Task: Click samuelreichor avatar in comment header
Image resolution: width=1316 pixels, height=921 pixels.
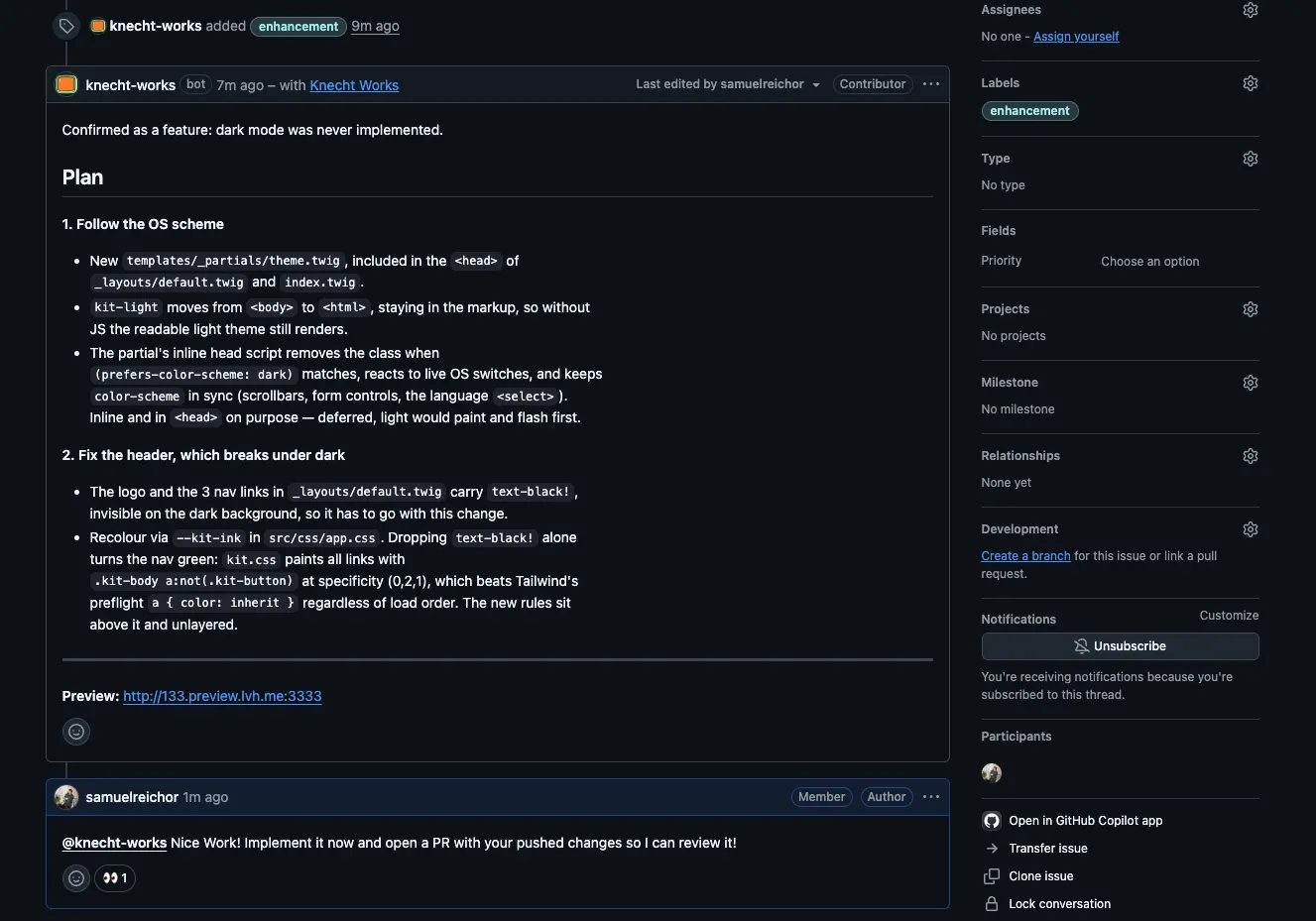Action: tap(66, 797)
